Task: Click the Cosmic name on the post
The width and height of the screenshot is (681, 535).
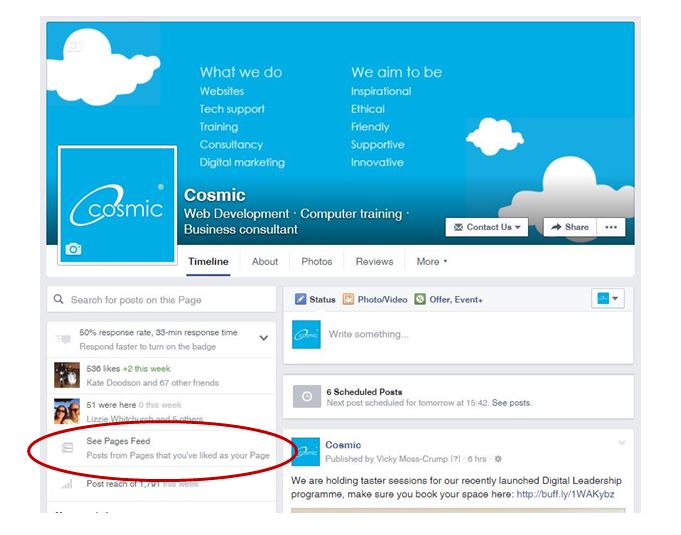Action: click(343, 445)
